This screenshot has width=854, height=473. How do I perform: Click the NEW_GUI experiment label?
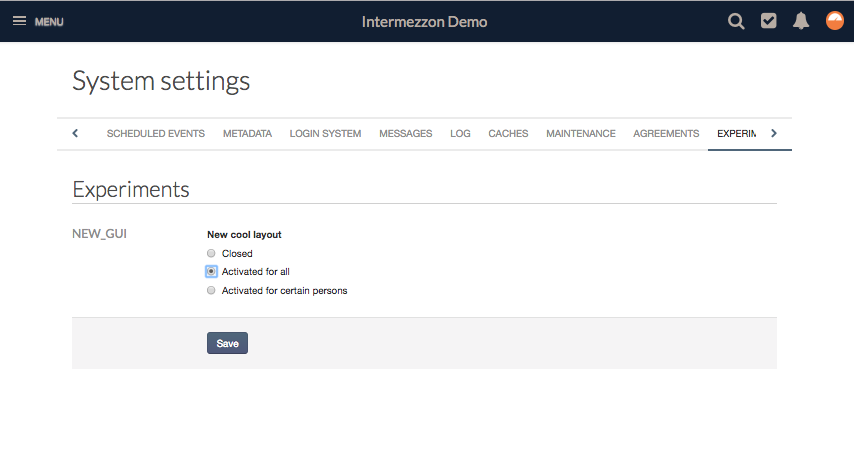pos(99,234)
